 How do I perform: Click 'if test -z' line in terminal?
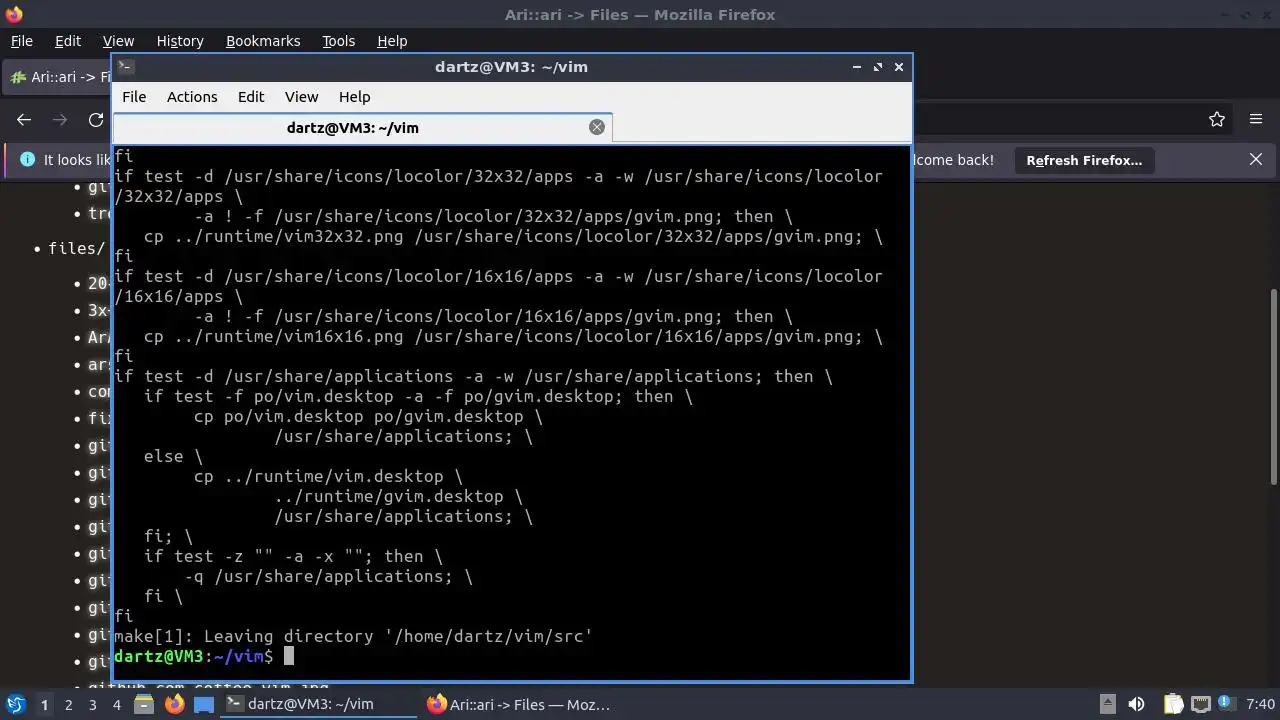[x=293, y=556]
